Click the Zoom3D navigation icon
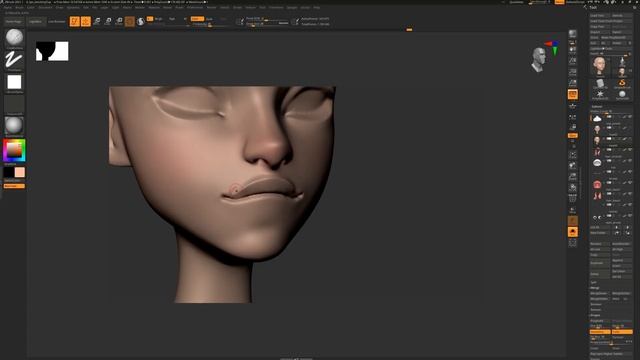The height and width of the screenshot is (360, 640). click(573, 177)
